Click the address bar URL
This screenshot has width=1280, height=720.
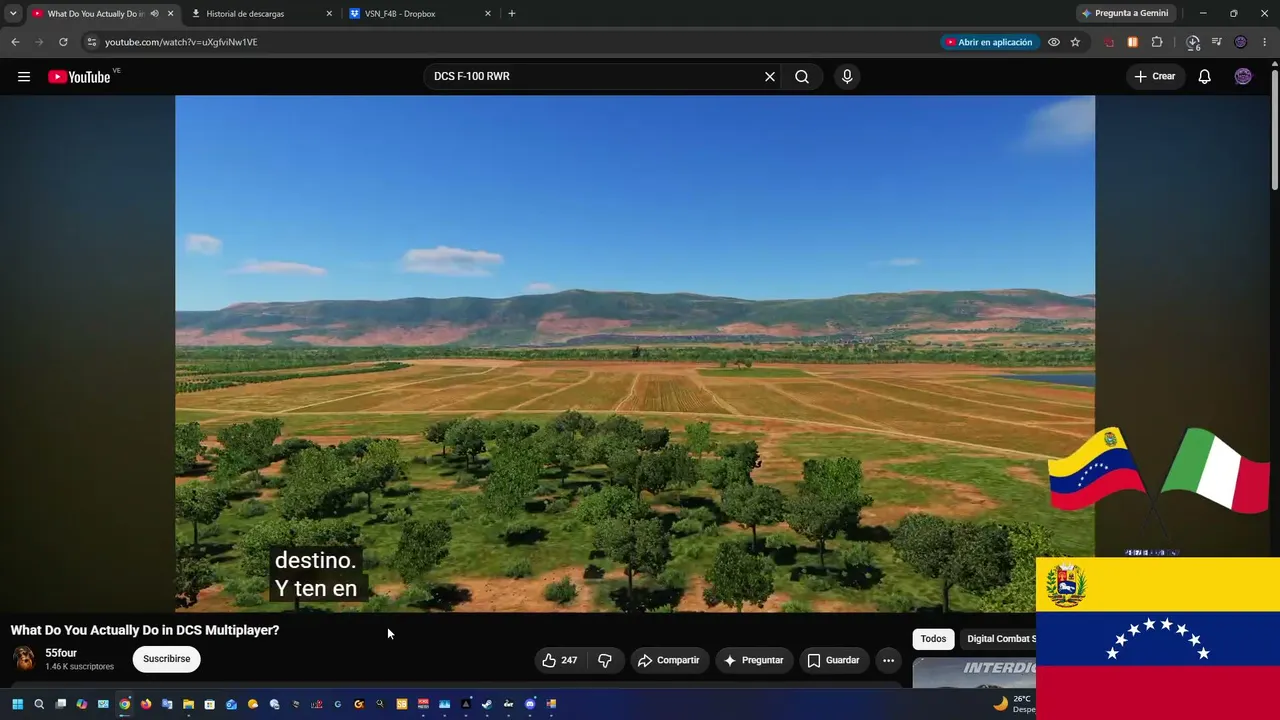181,42
